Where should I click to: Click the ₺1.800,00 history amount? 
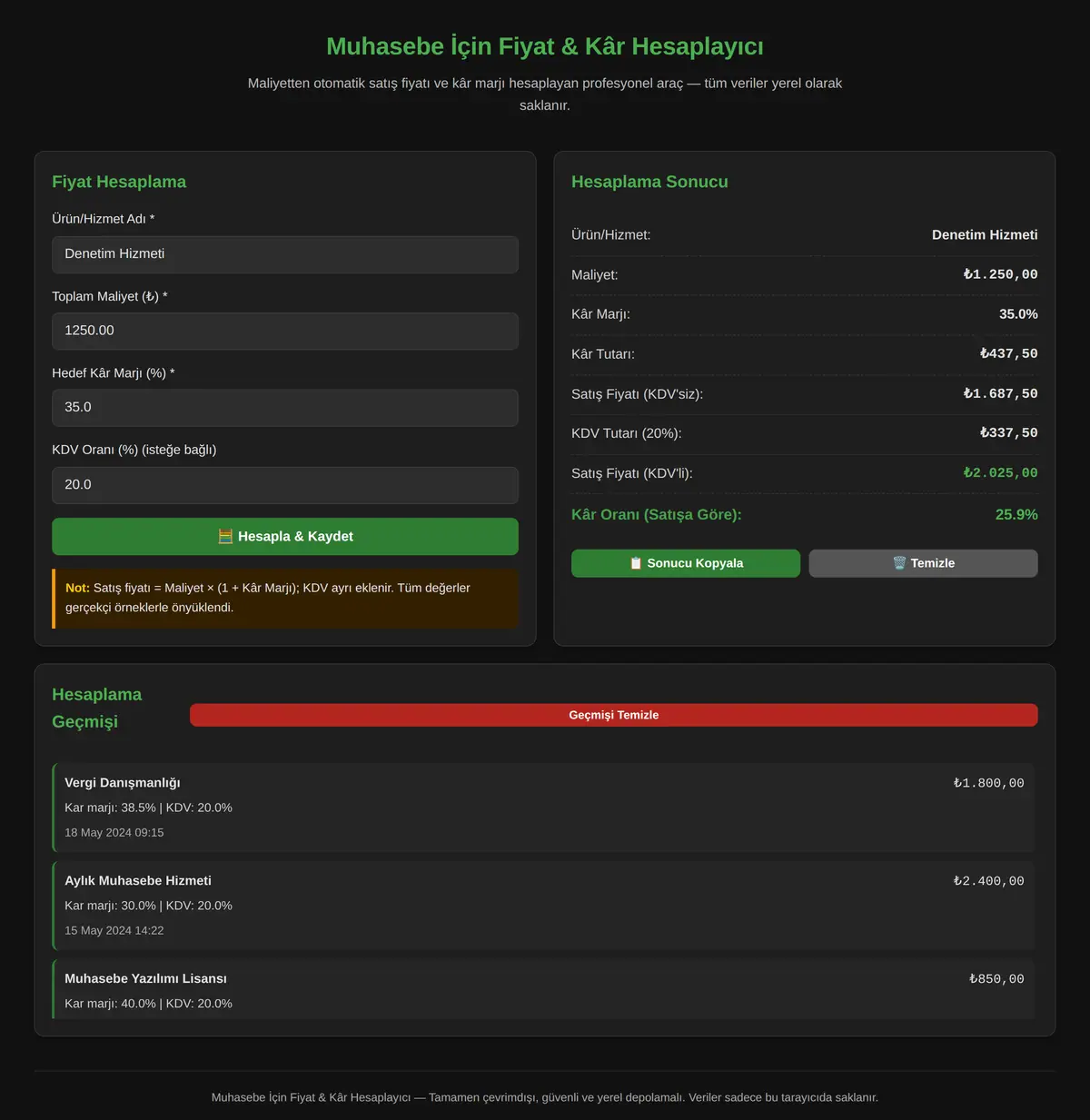[988, 783]
